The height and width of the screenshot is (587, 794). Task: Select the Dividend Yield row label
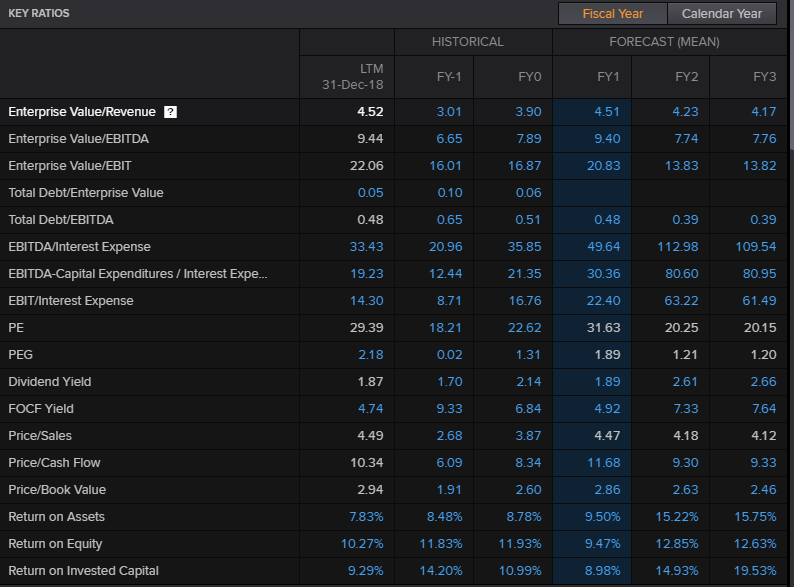(x=50, y=382)
